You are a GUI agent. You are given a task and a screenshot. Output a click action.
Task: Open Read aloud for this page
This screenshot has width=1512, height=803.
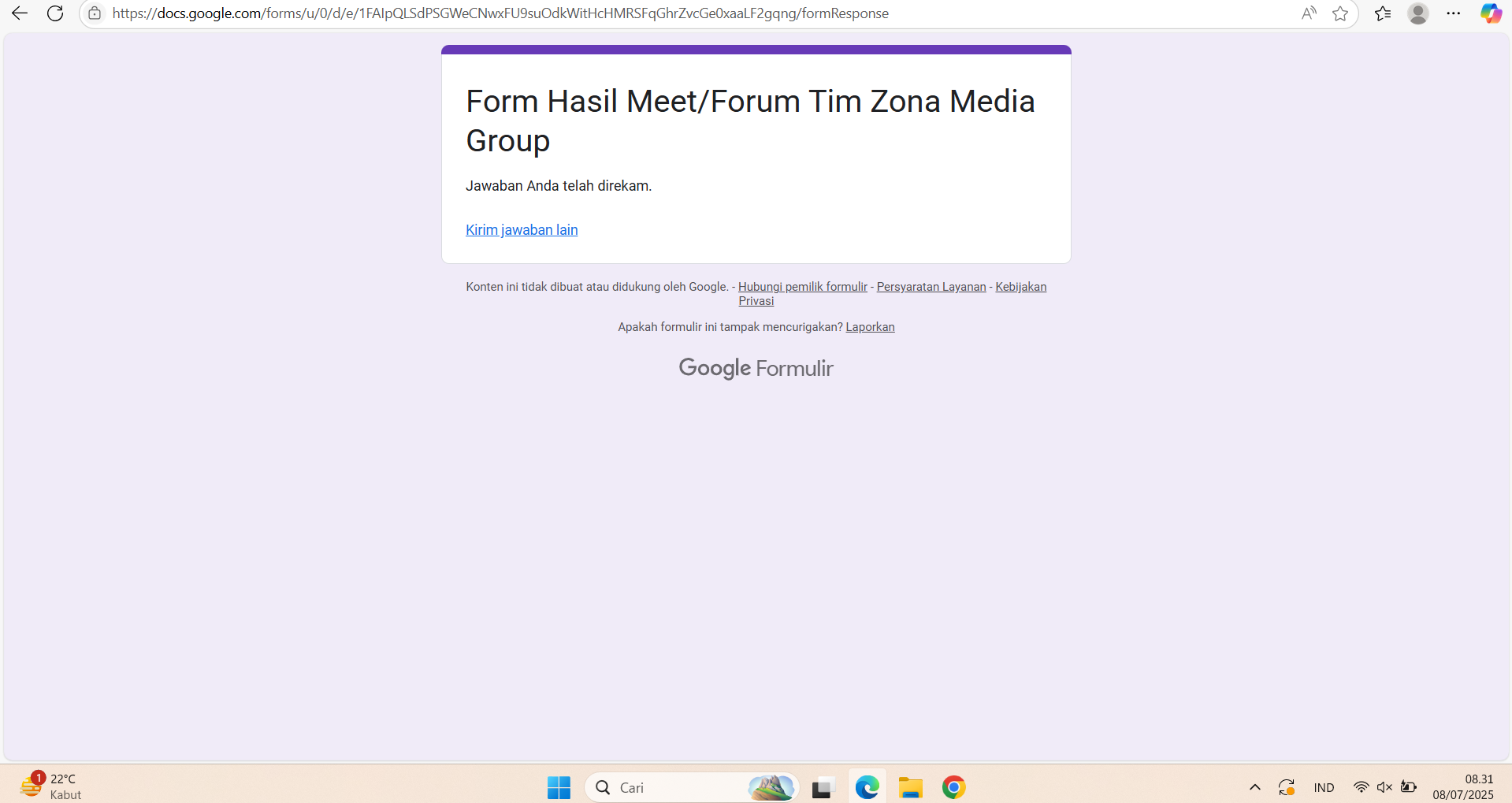(1308, 13)
